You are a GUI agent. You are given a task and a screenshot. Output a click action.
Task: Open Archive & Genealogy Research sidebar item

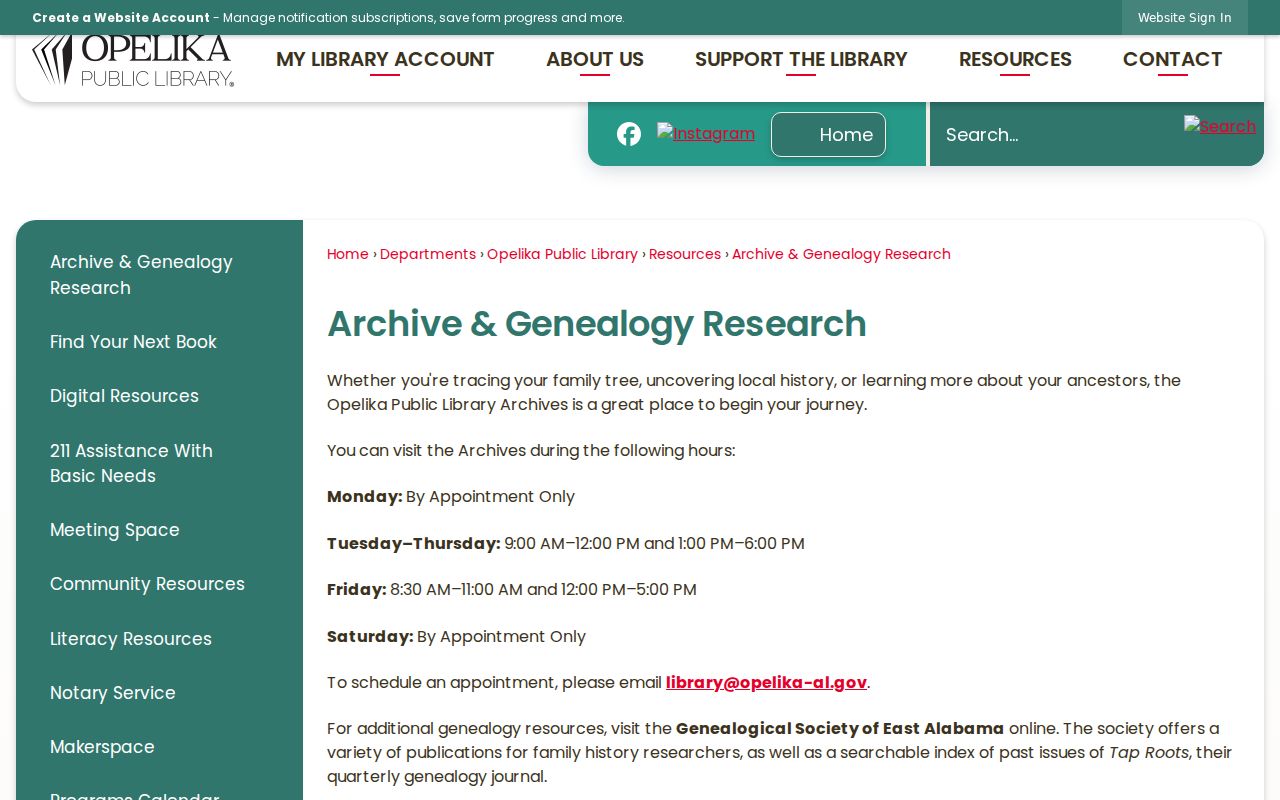pos(159,275)
